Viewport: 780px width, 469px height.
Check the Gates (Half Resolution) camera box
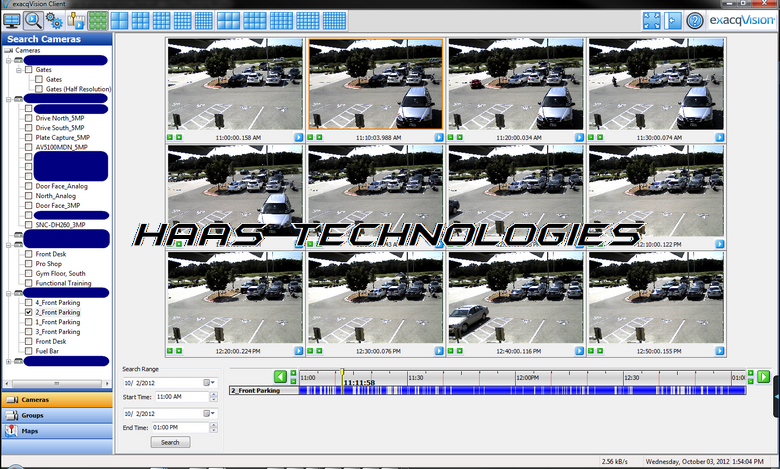point(39,89)
